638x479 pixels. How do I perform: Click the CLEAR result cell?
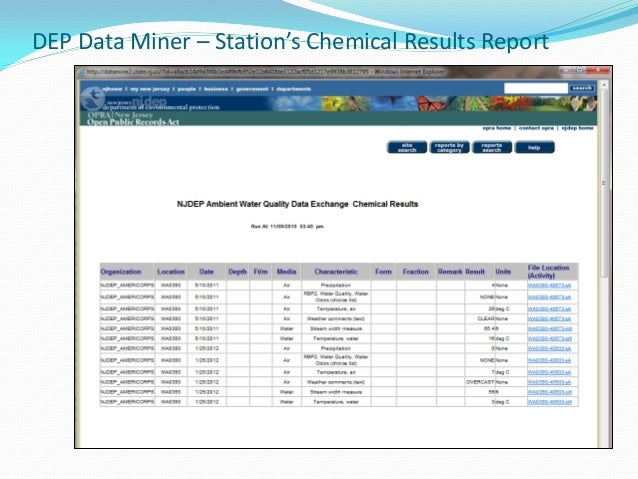pyautogui.click(x=480, y=319)
